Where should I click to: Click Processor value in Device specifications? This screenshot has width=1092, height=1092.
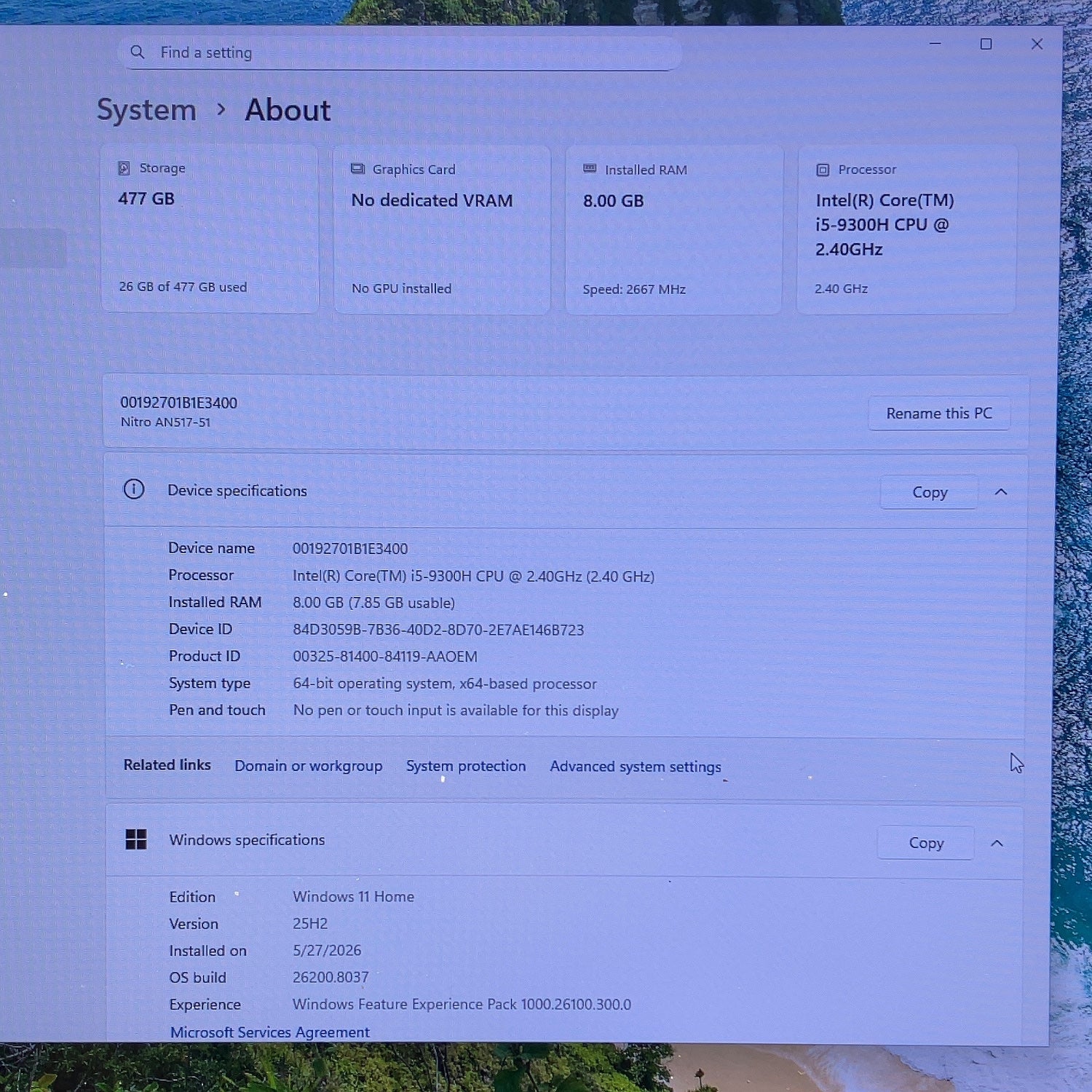click(x=473, y=576)
